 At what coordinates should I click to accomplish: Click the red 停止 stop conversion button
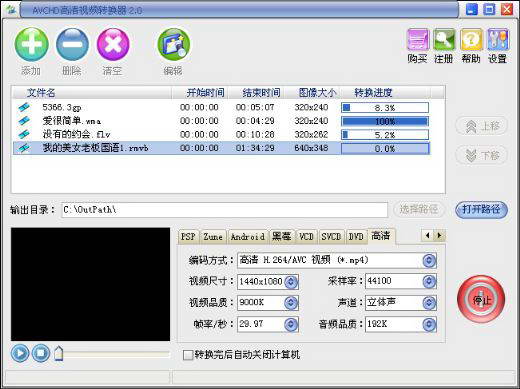pos(481,300)
